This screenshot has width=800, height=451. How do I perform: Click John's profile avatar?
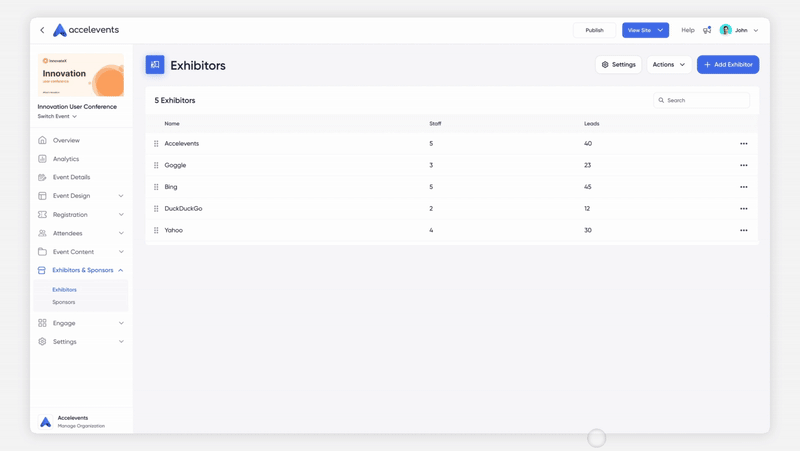(726, 30)
